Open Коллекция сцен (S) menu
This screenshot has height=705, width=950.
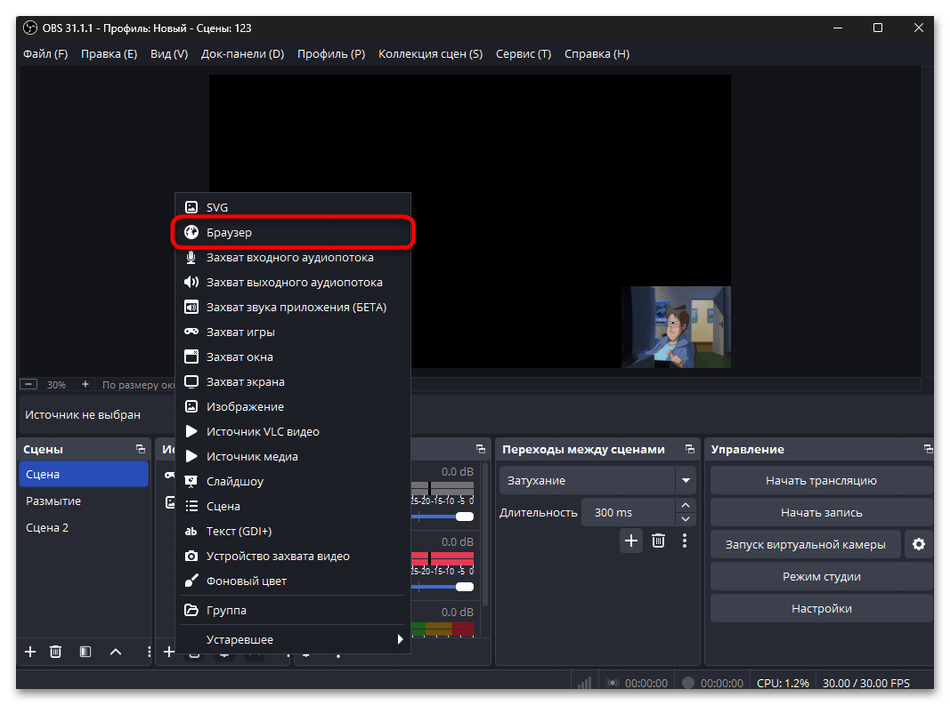431,54
